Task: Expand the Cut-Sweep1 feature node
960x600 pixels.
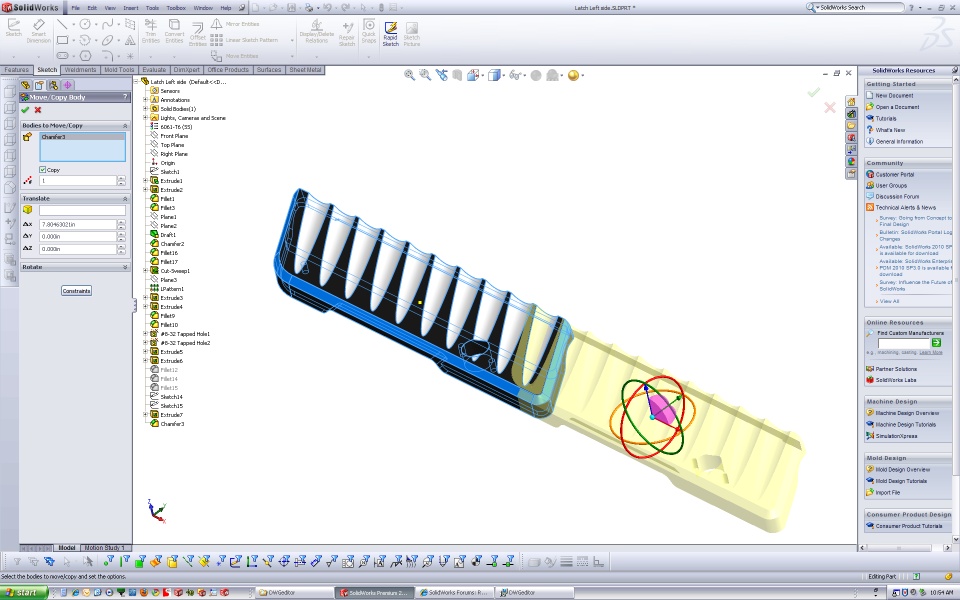Action: pyautogui.click(x=146, y=271)
